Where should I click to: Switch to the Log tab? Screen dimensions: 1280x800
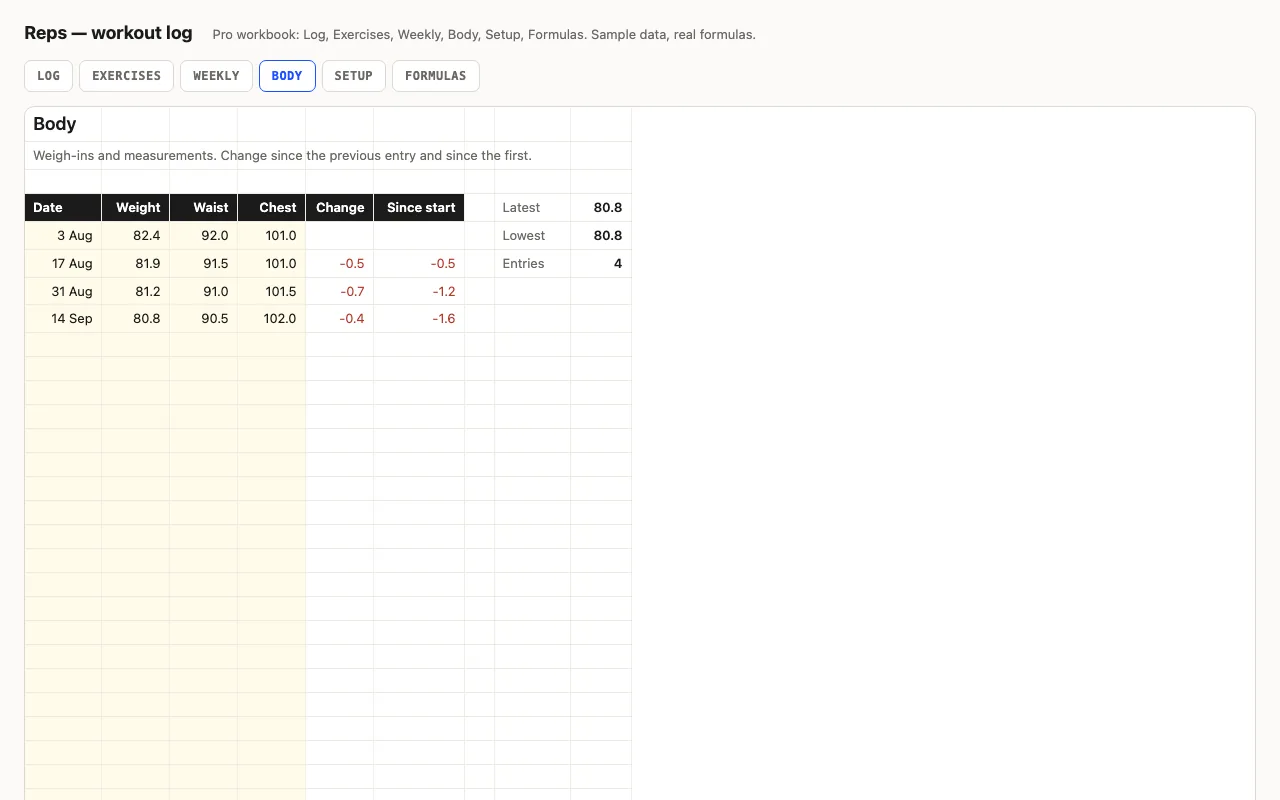(x=48, y=76)
